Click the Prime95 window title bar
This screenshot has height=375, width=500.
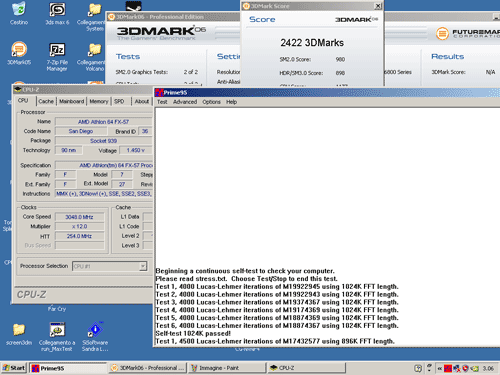327,93
